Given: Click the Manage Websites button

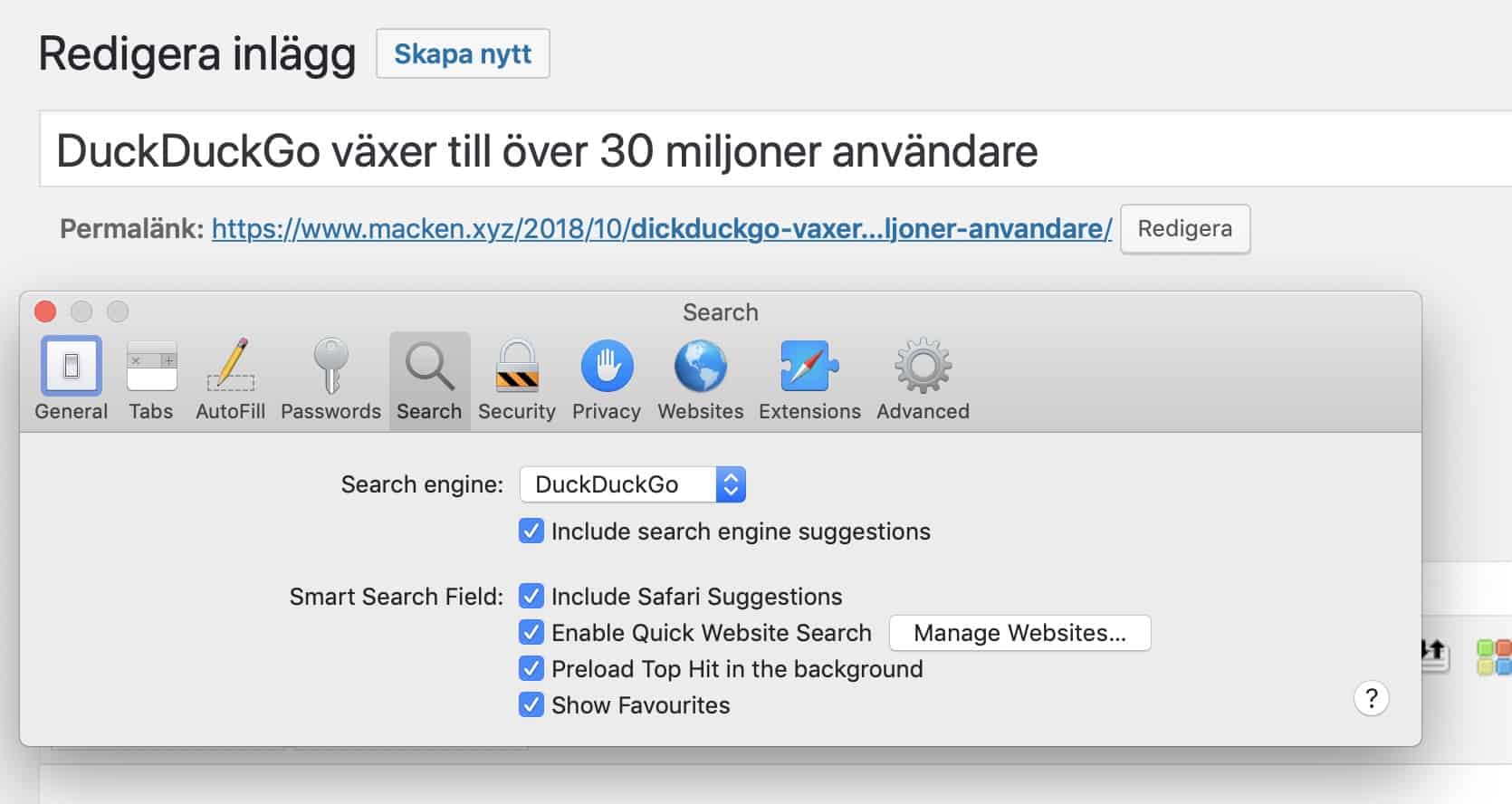Looking at the screenshot, I should 1019,633.
